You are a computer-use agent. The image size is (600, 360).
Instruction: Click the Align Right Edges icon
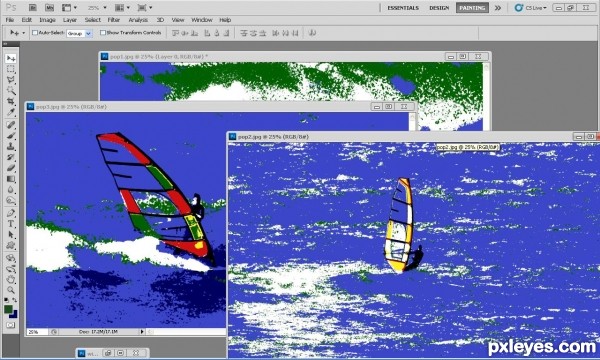(x=226, y=33)
